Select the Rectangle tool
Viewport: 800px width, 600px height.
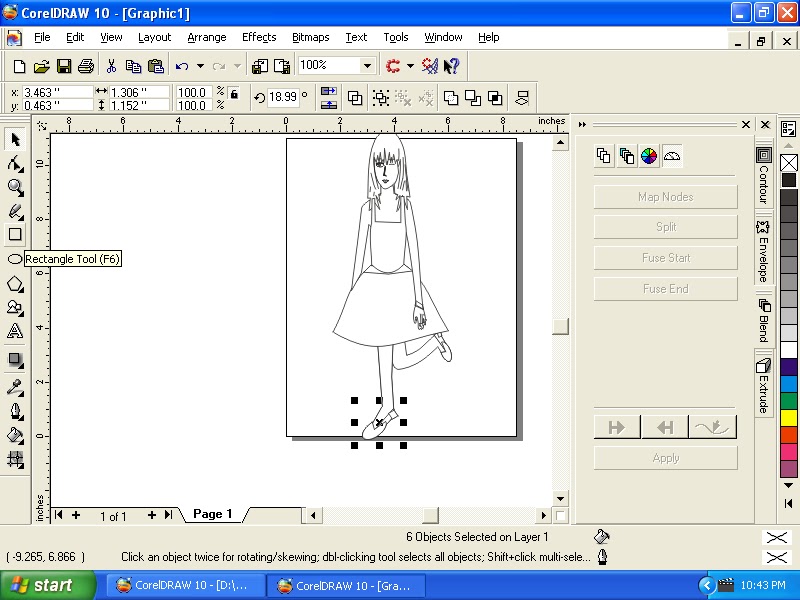pos(15,234)
